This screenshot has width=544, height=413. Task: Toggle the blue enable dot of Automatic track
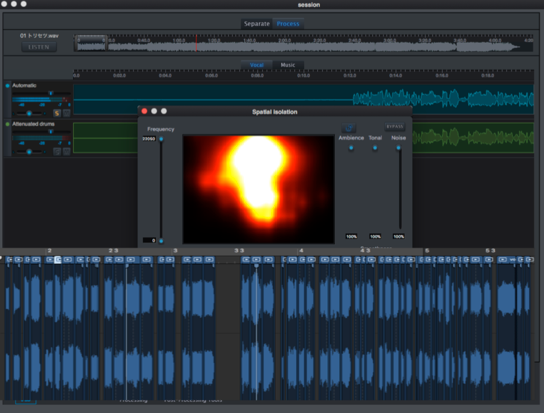pyautogui.click(x=7, y=85)
